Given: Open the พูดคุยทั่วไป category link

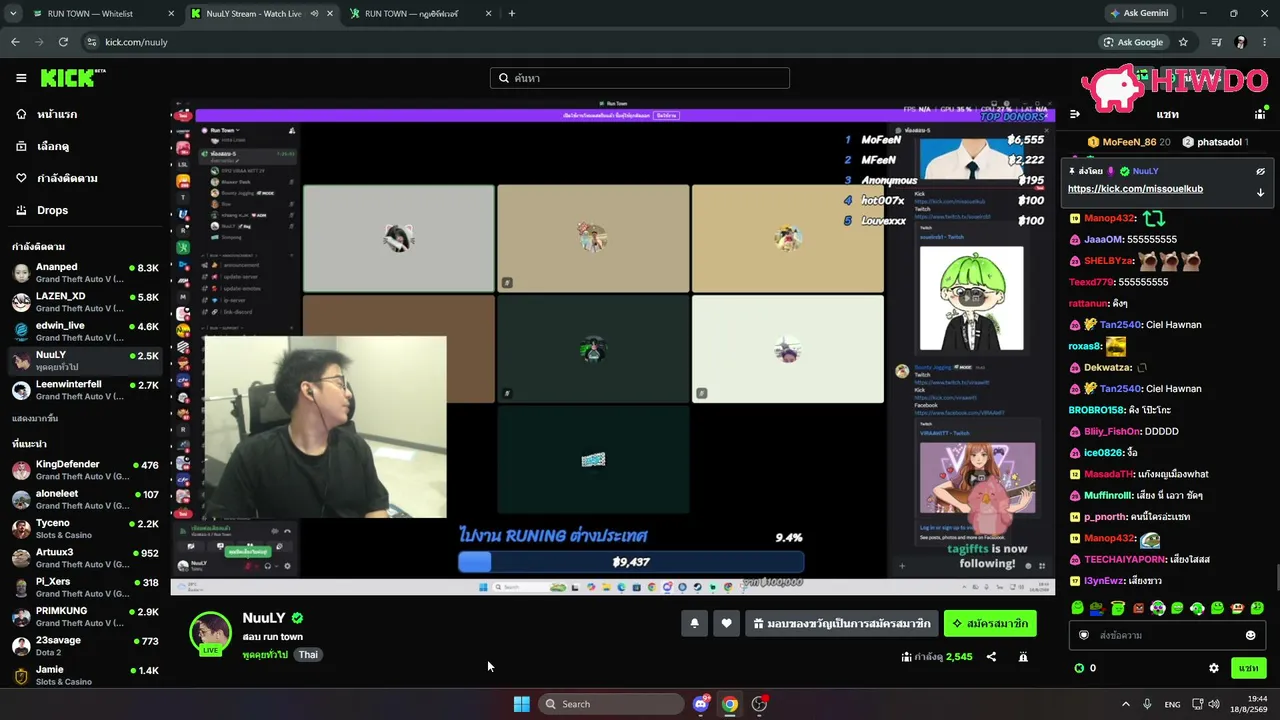Looking at the screenshot, I should click(x=265, y=655).
